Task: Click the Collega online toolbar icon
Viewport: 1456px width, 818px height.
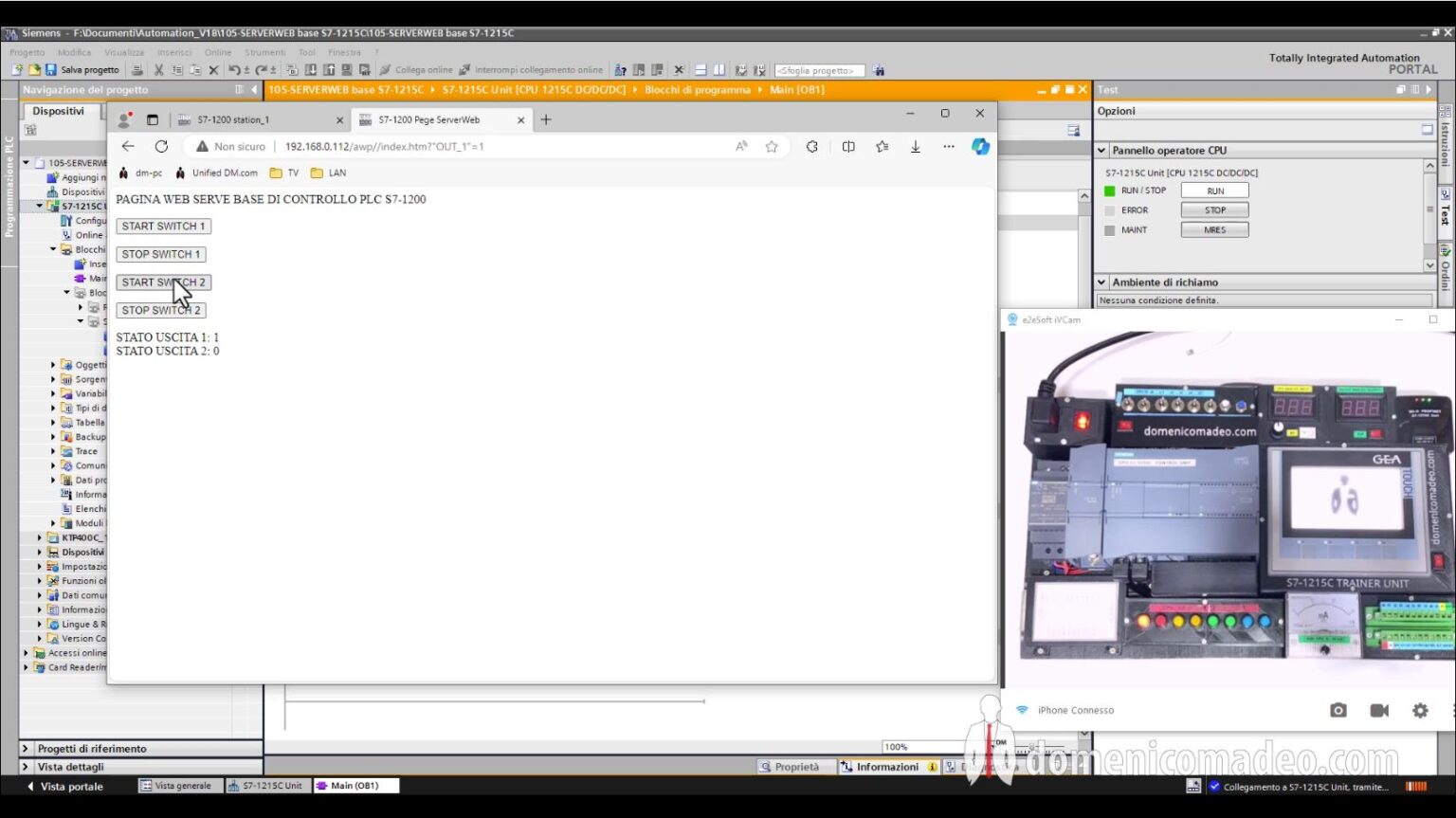Action: coord(384,69)
